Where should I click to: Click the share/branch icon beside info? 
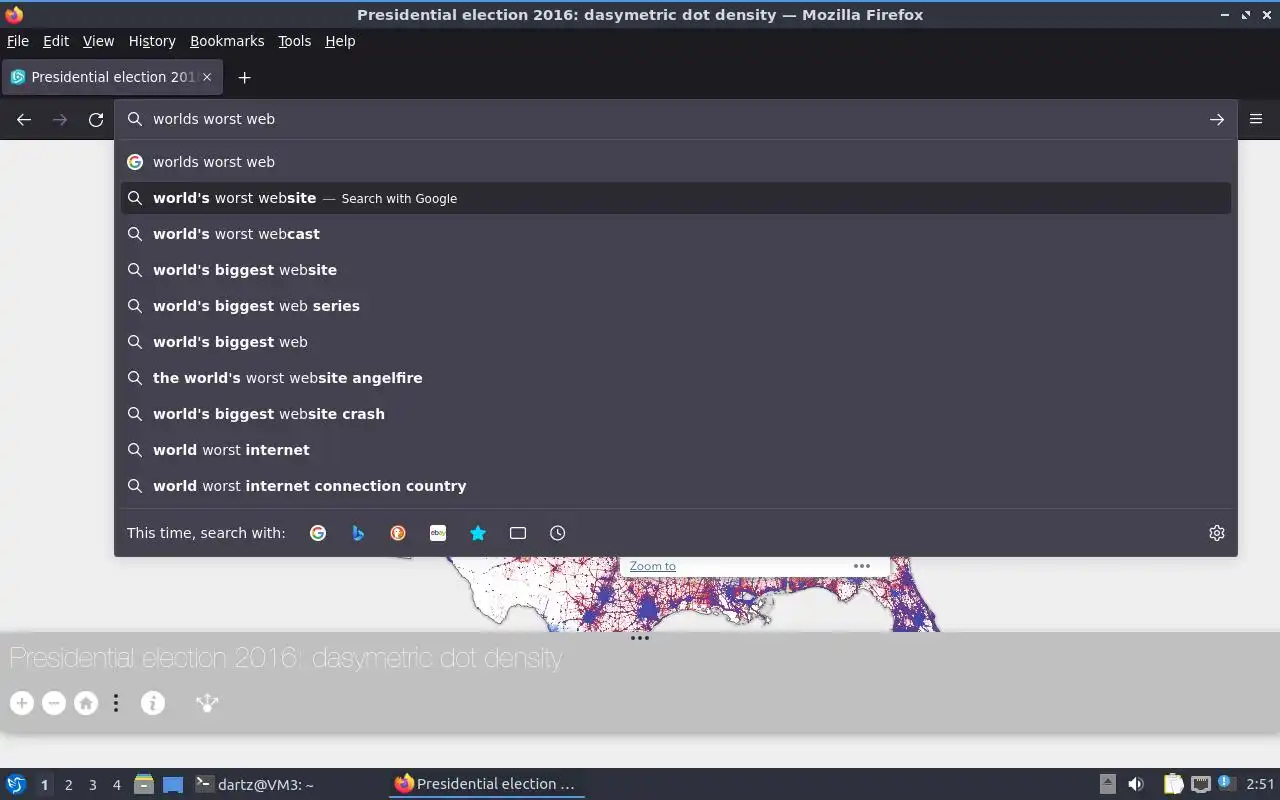[x=207, y=703]
